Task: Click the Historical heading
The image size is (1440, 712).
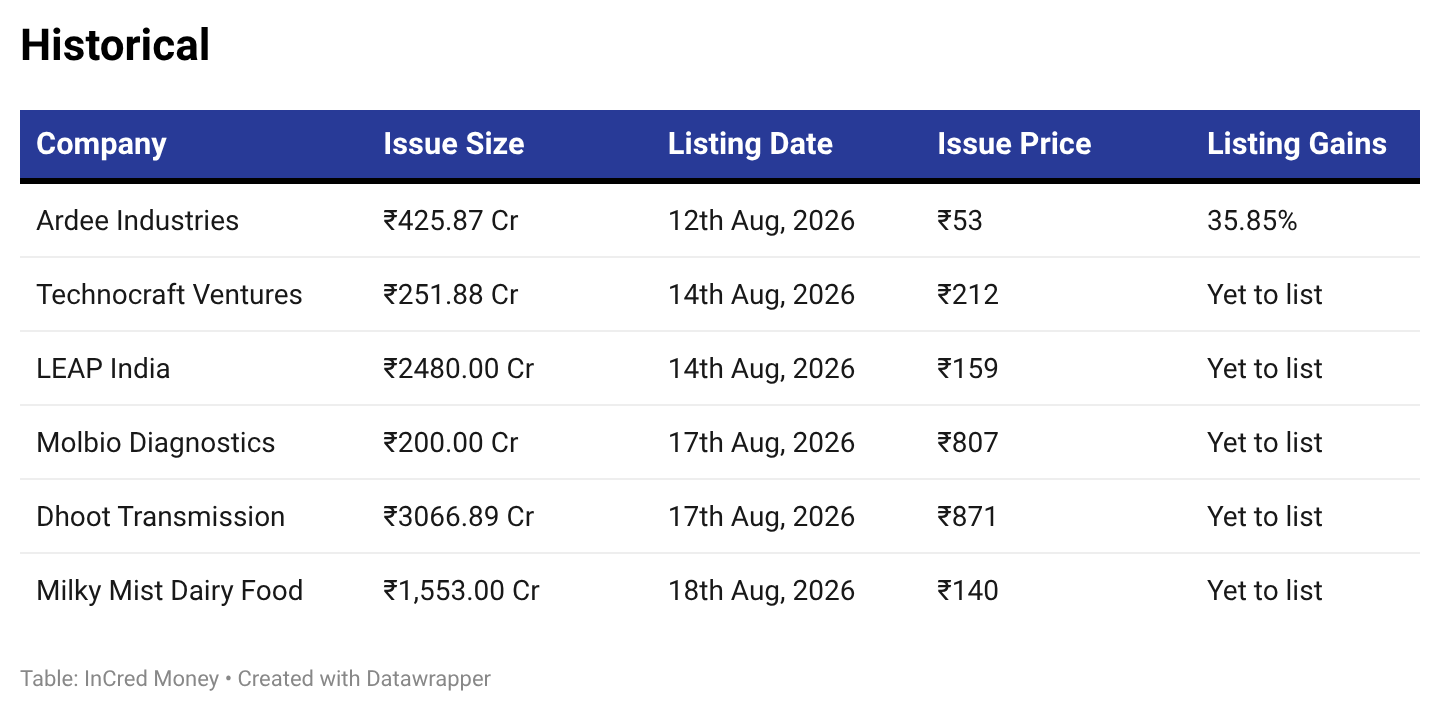Action: click(115, 45)
